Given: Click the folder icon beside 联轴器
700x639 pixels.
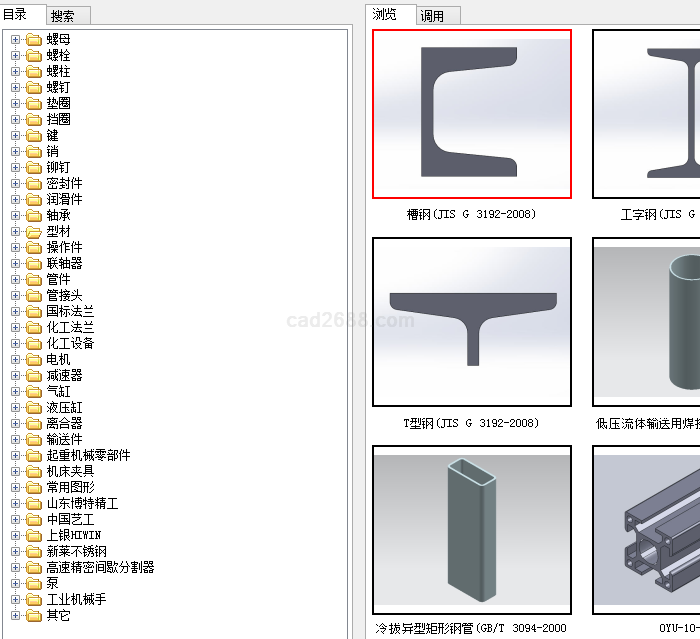Looking at the screenshot, I should tap(33, 263).
